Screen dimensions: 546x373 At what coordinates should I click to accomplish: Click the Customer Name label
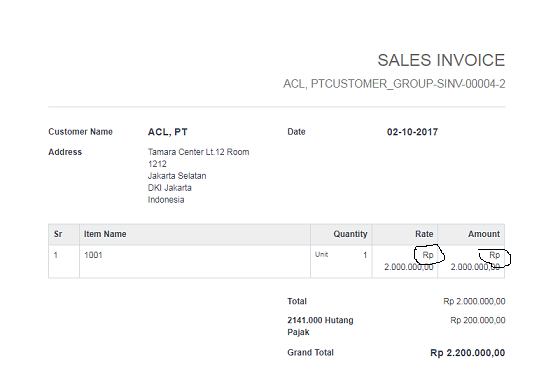(80, 132)
